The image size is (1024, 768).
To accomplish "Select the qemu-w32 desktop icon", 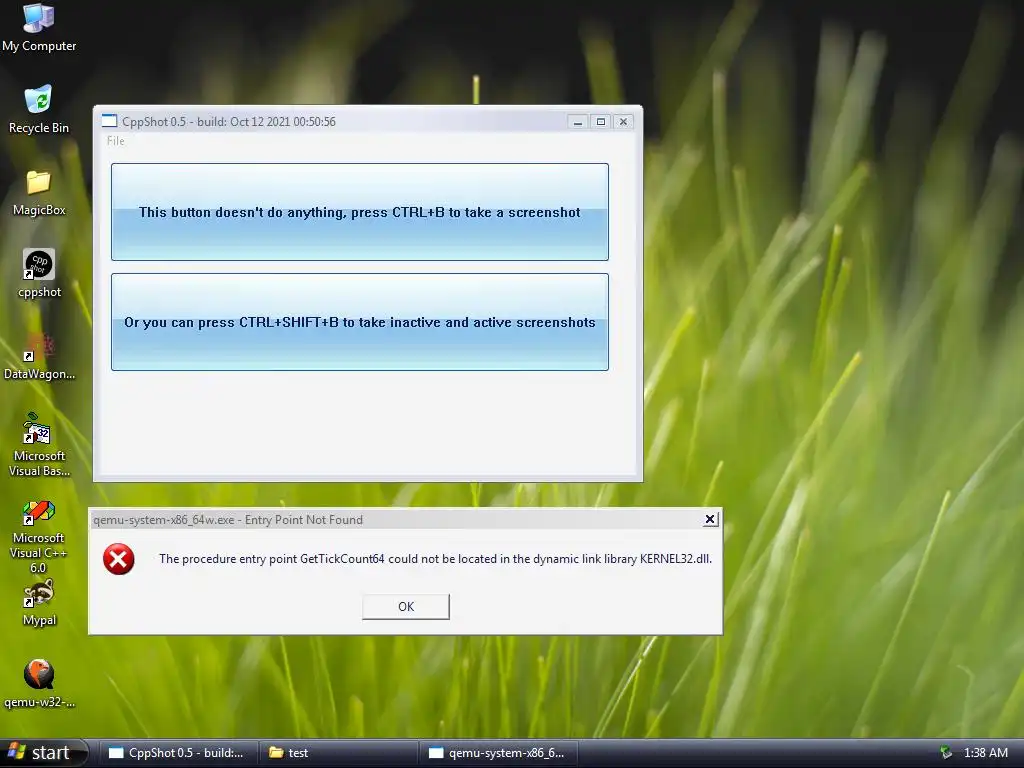I will tap(39, 684).
